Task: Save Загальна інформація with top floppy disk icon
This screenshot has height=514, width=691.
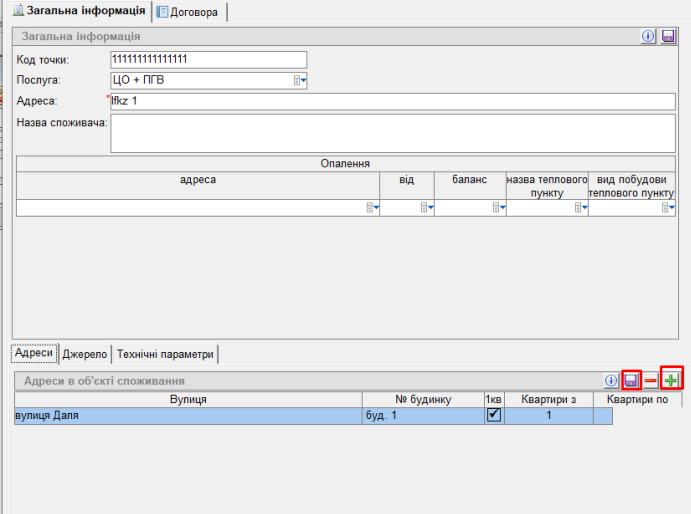Action: click(668, 36)
